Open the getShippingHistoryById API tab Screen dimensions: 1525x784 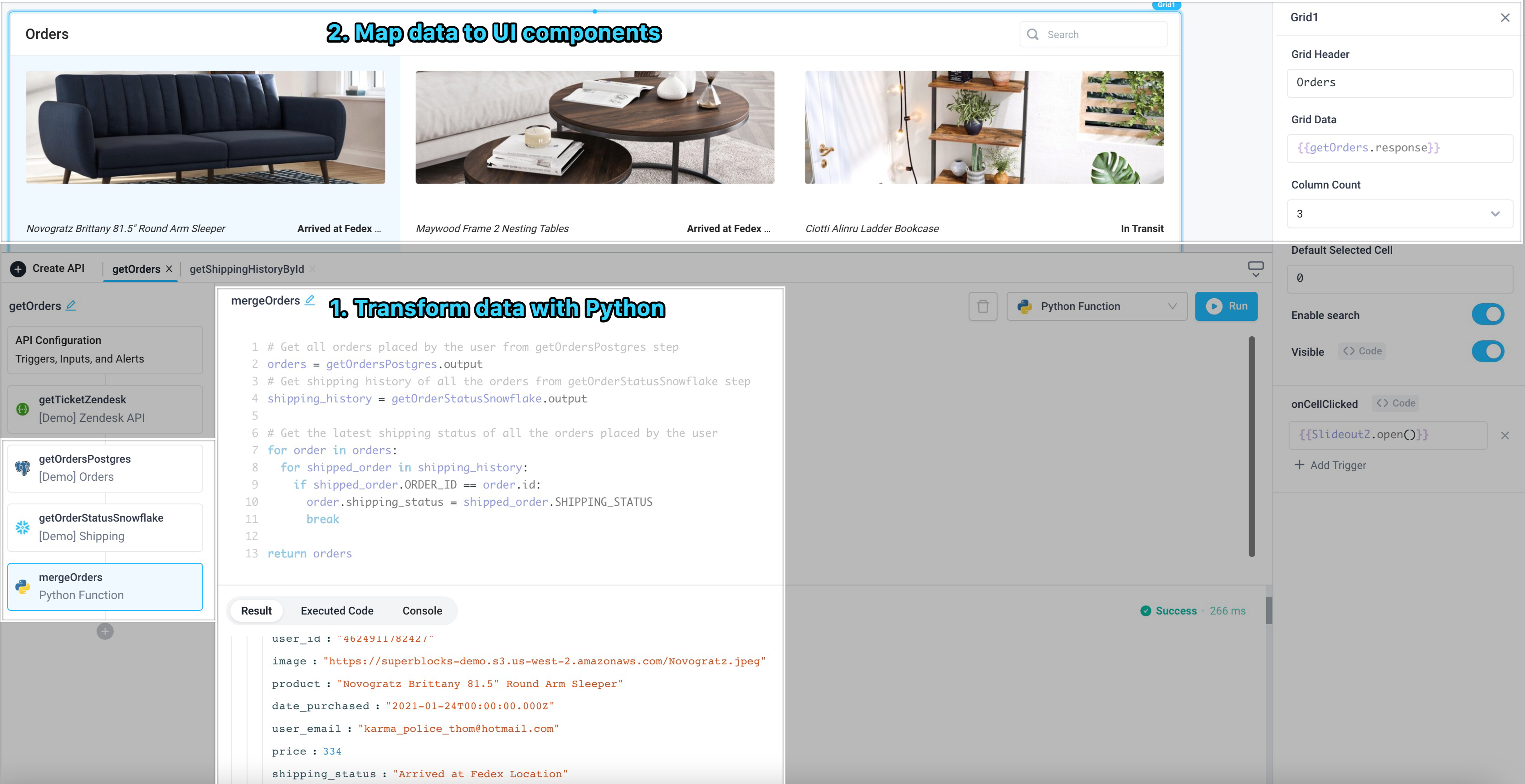click(246, 269)
